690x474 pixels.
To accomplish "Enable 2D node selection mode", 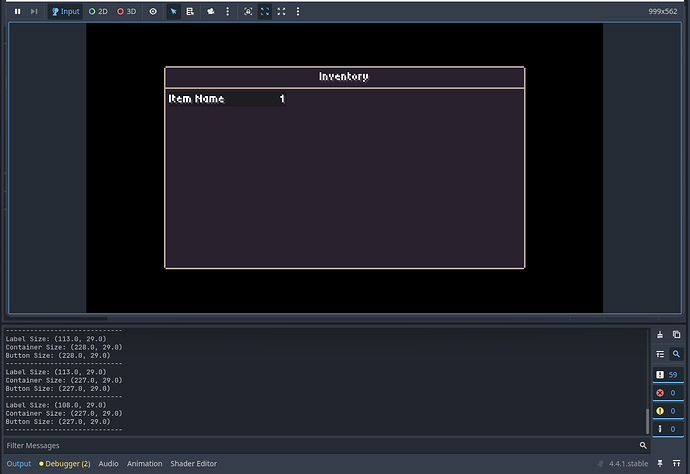I will coord(98,11).
